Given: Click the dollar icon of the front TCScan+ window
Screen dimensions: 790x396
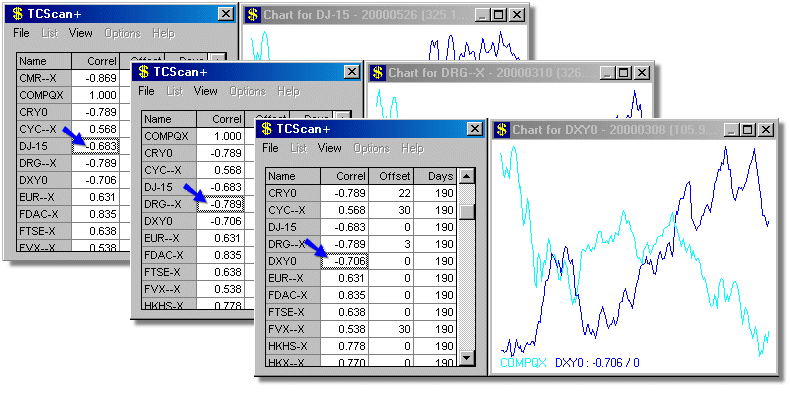Looking at the screenshot, I should click(x=268, y=129).
